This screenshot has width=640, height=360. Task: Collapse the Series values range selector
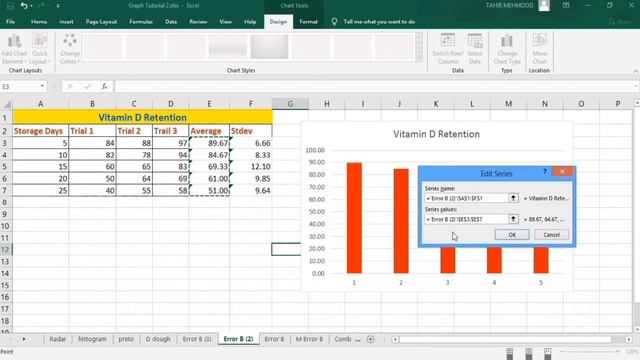click(x=513, y=219)
